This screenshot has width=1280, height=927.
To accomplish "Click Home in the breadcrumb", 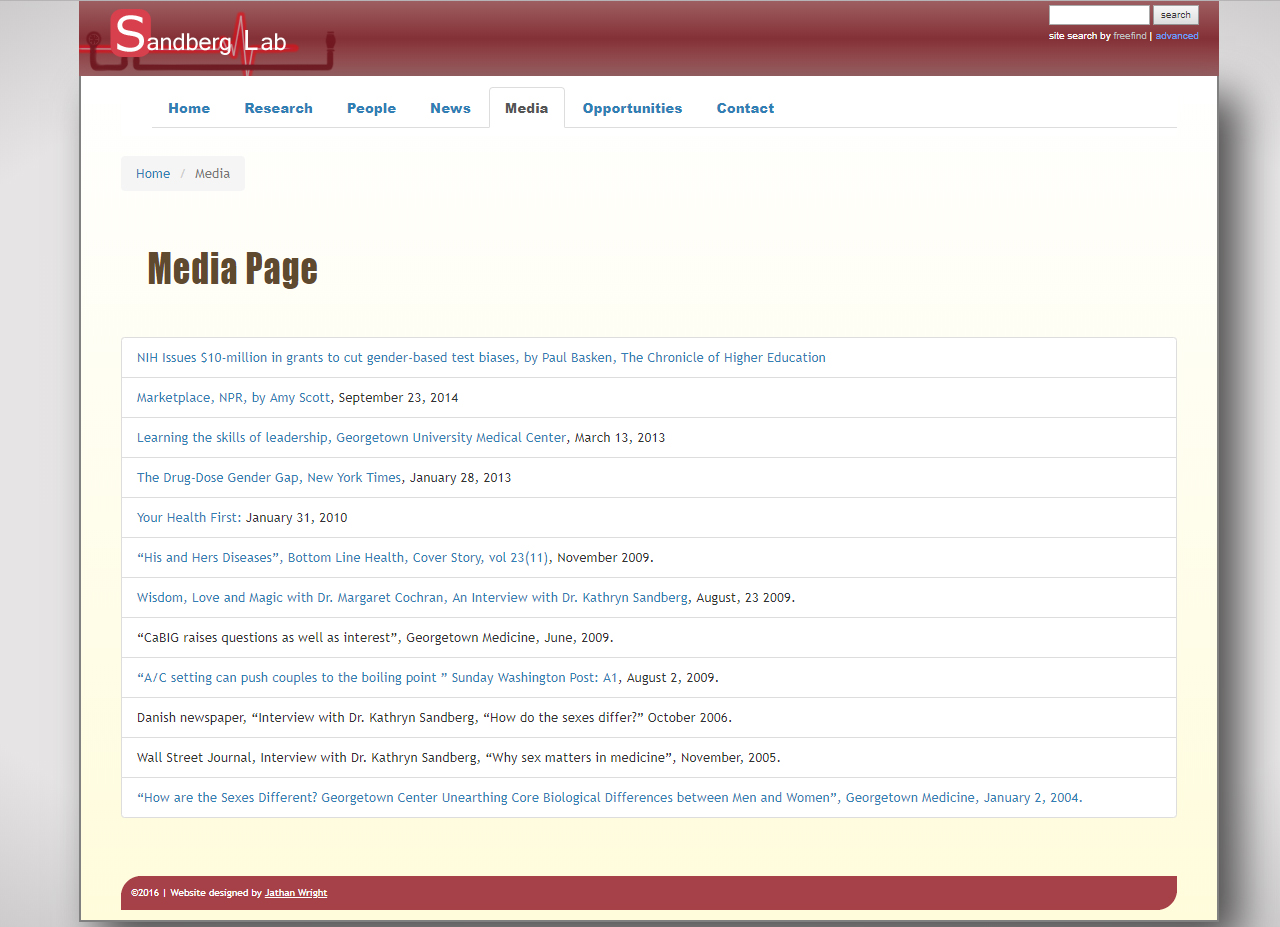I will click(153, 174).
